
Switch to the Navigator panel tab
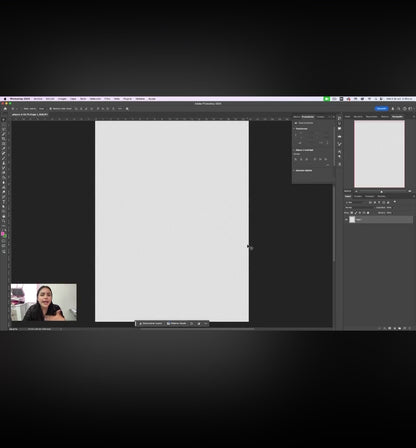tap(397, 117)
